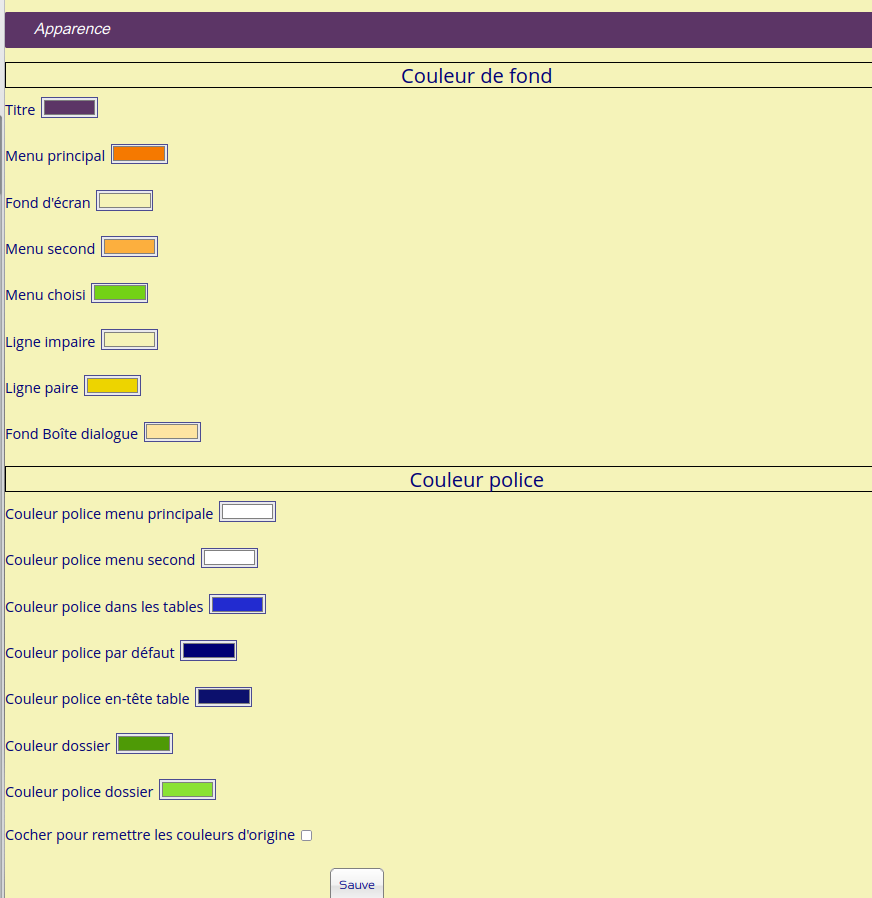Open the Titre background color swatch
This screenshot has height=898, width=872.
click(69, 108)
